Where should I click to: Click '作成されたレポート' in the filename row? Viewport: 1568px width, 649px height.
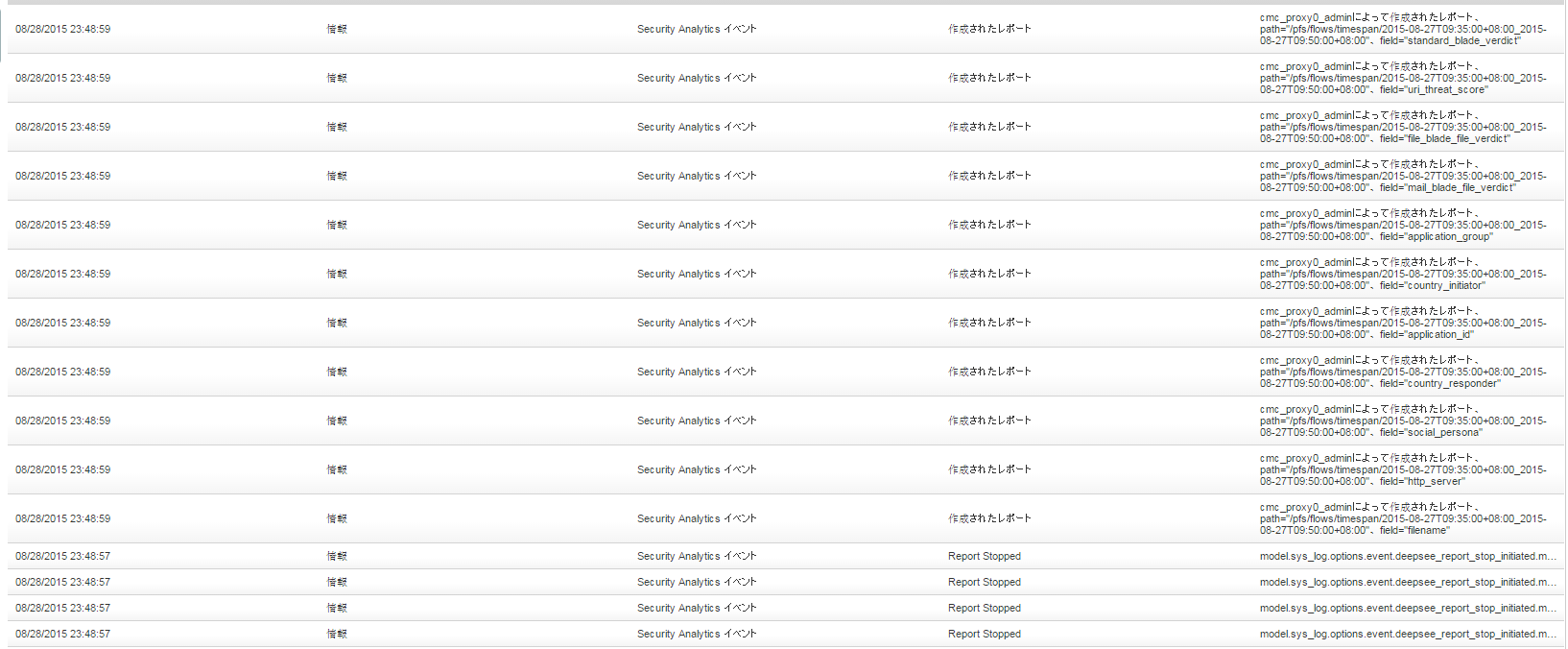click(989, 518)
